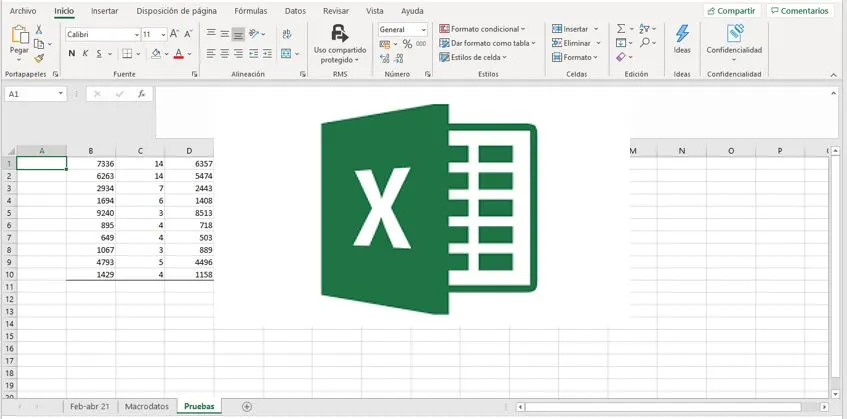Open the Name Box dropdown arrow
This screenshot has height=419, width=847.
click(x=60, y=94)
